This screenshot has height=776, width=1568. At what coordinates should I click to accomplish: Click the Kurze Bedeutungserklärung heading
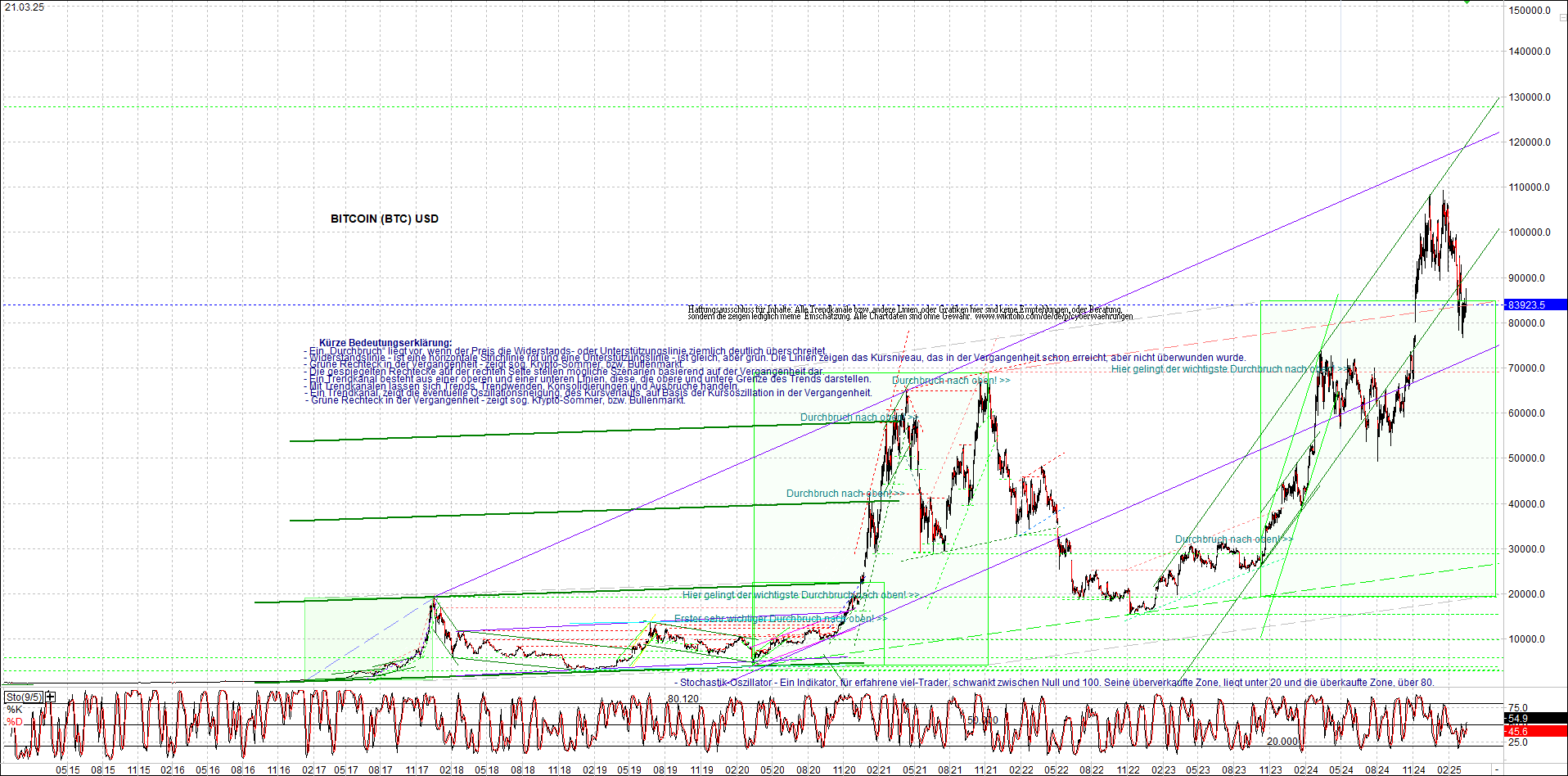385,343
